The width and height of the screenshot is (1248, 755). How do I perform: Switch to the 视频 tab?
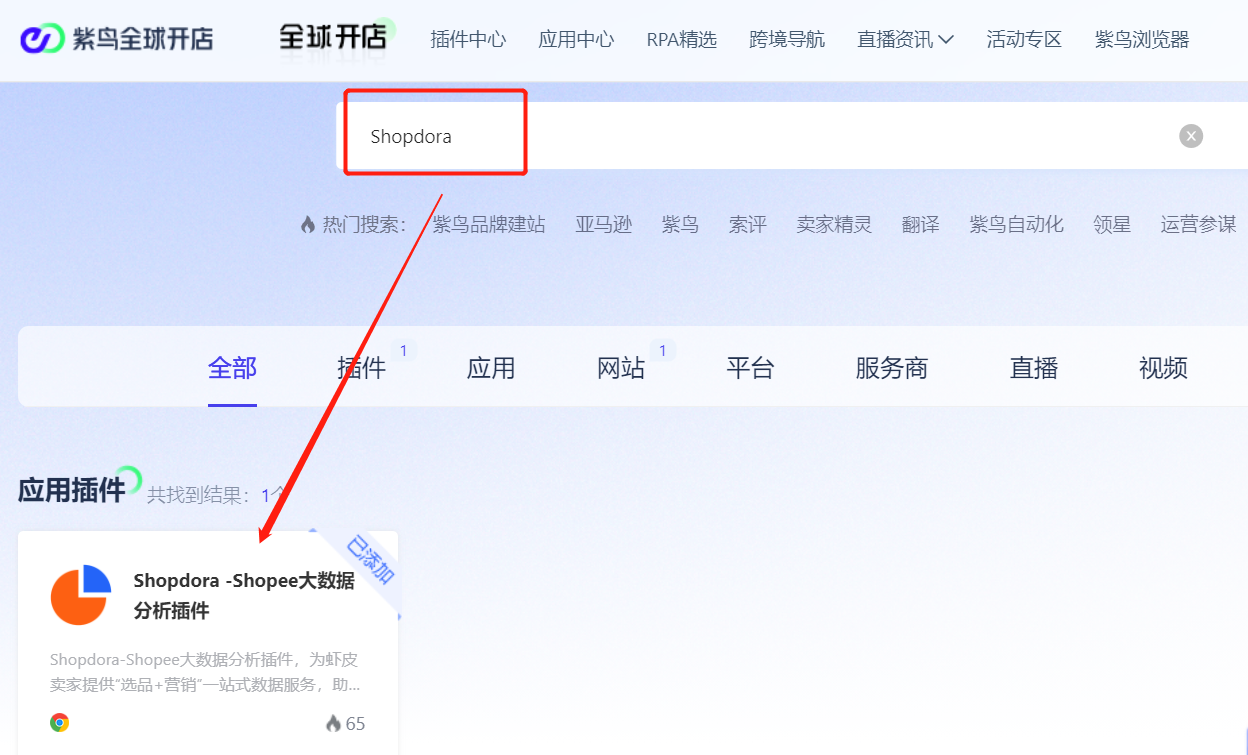tap(1163, 368)
